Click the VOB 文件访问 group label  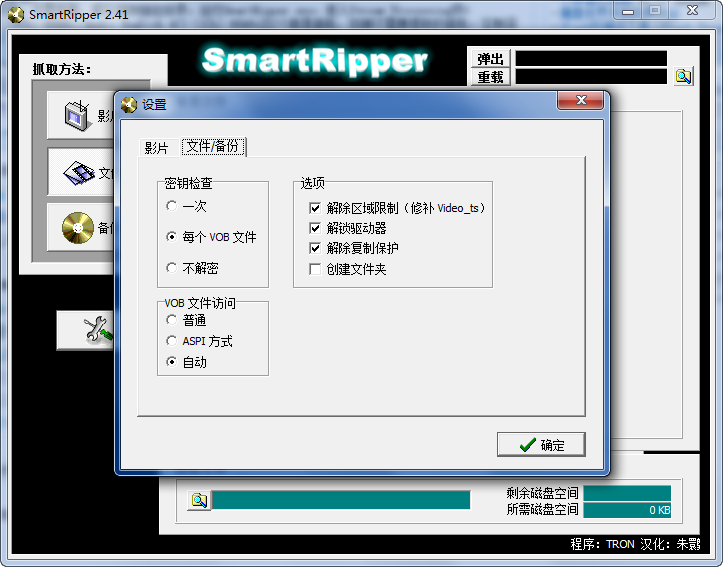click(200, 303)
